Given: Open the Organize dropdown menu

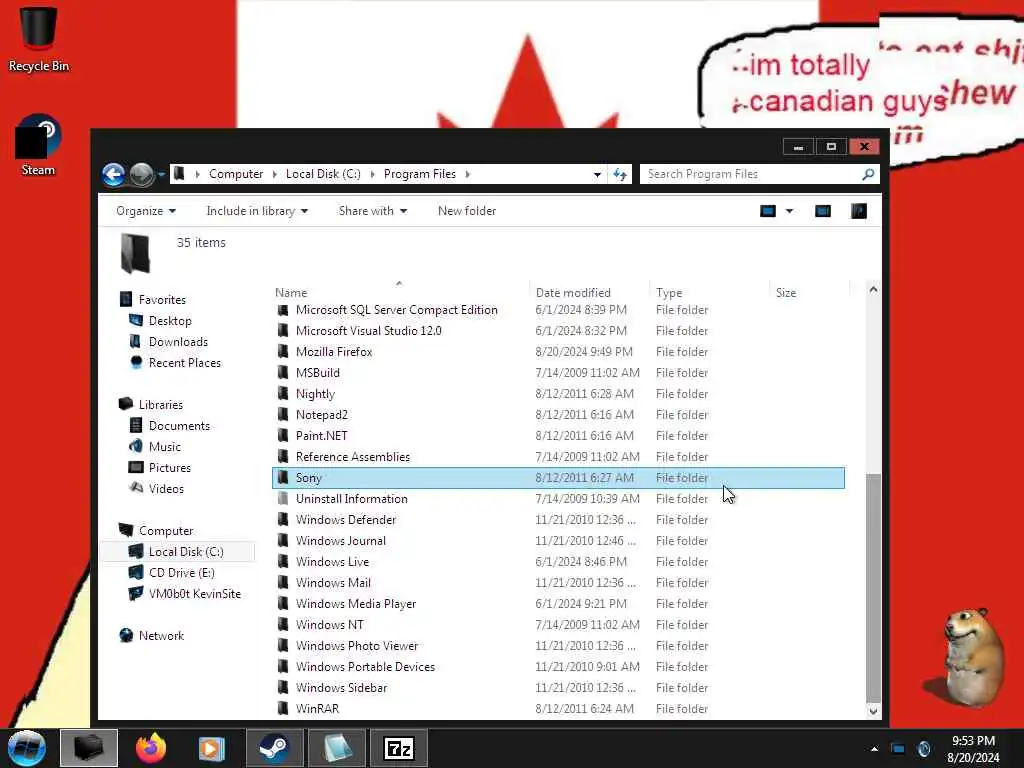Looking at the screenshot, I should tap(146, 211).
